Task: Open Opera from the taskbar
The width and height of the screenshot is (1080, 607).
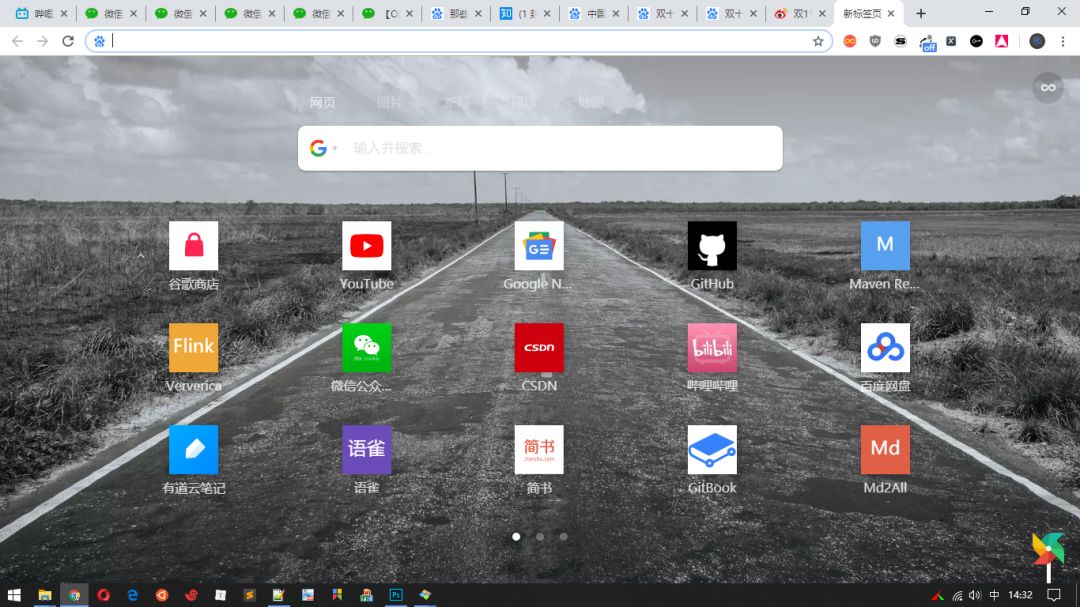Action: [103, 595]
